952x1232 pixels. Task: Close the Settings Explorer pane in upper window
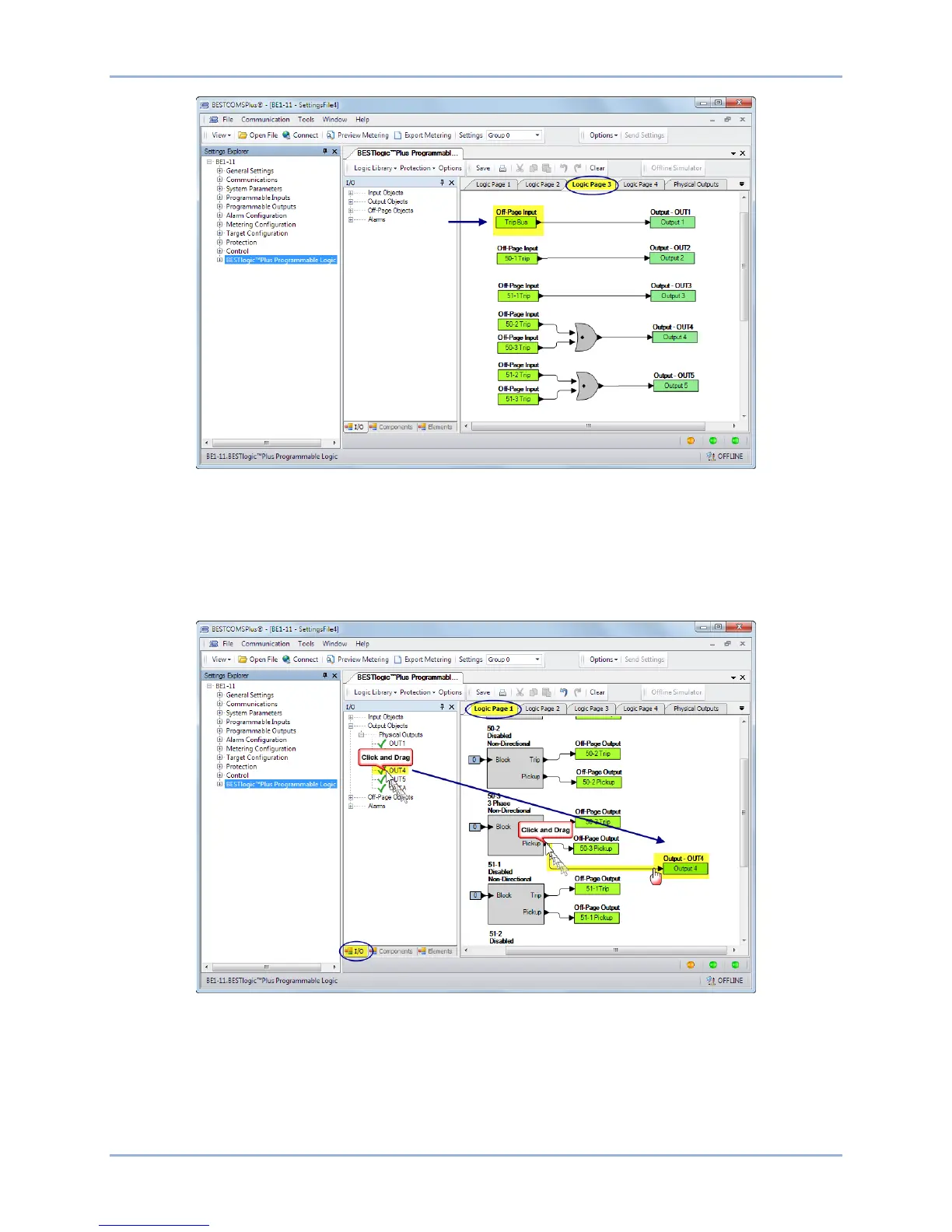coord(335,152)
